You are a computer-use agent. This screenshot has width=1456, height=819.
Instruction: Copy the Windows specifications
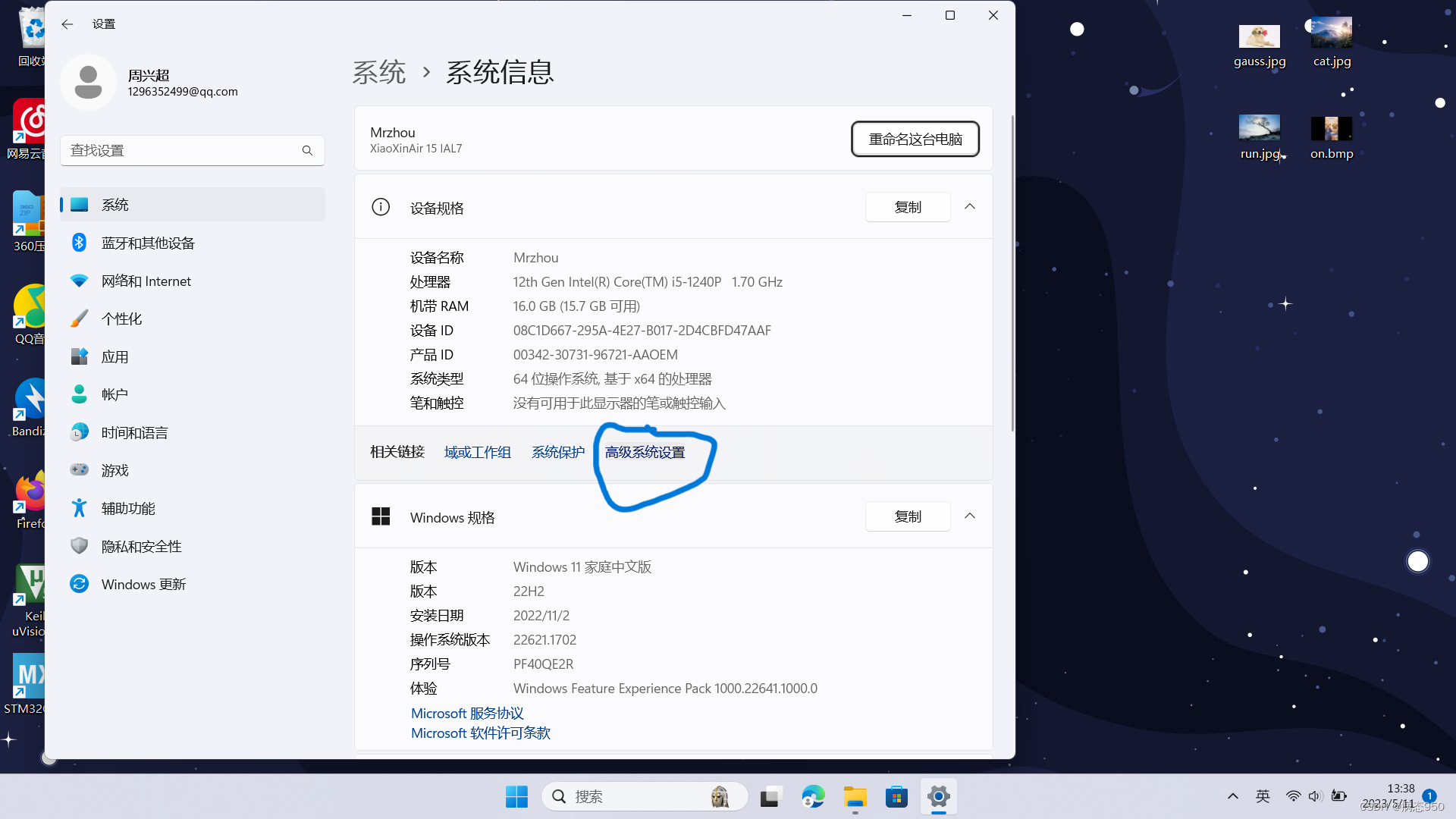[x=907, y=516]
